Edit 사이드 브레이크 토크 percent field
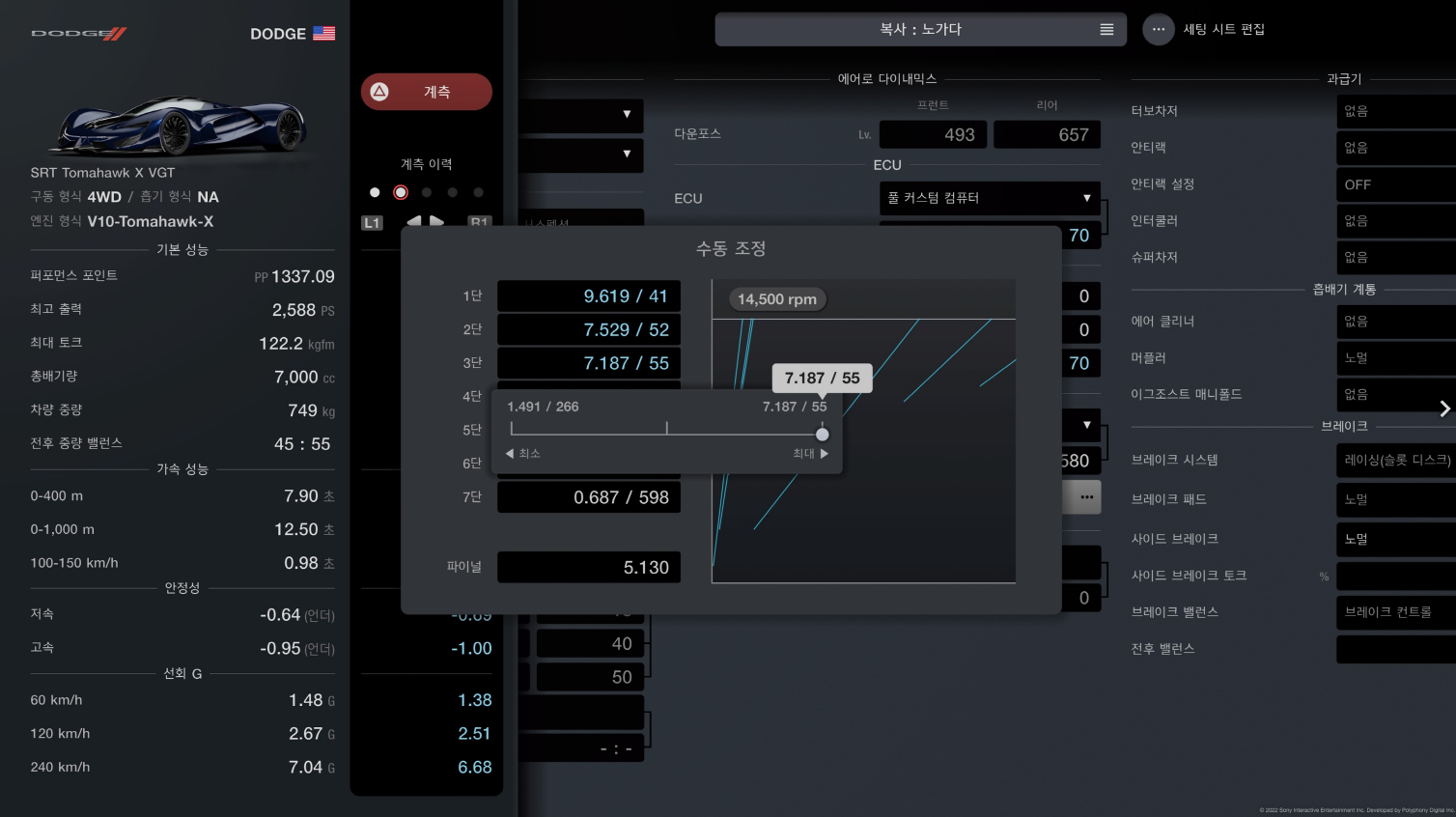1456x817 pixels. (x=1396, y=576)
